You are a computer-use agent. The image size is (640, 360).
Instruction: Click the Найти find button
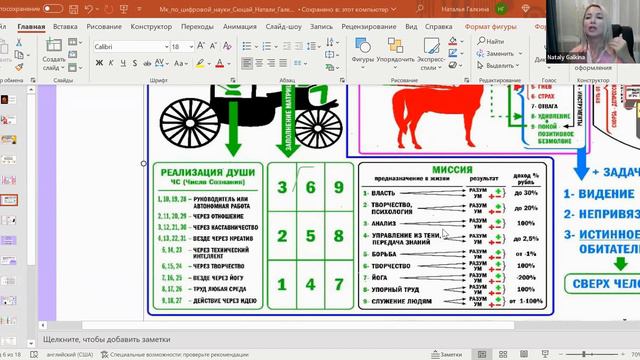coord(491,41)
